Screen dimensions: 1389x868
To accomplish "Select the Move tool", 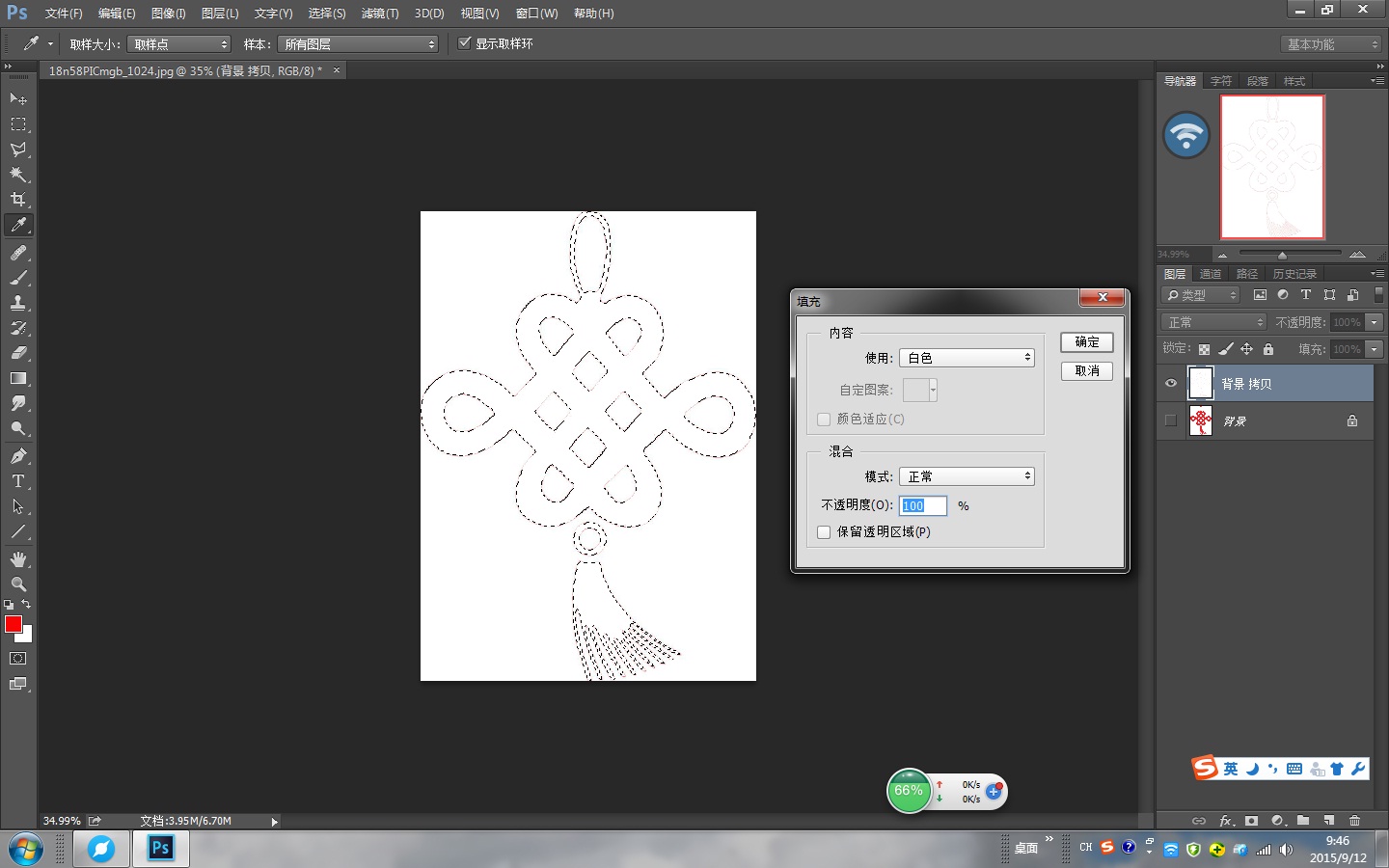I will pyautogui.click(x=18, y=99).
